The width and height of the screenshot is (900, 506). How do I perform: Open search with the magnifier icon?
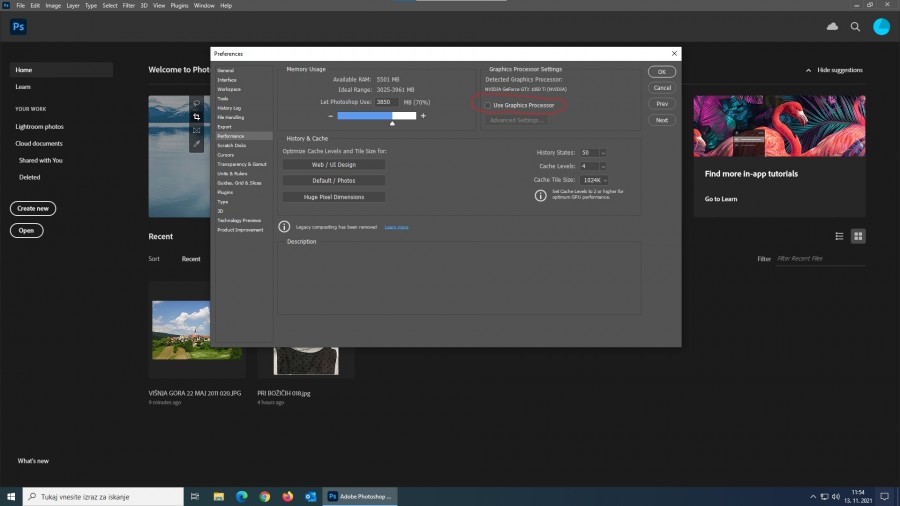(x=855, y=27)
